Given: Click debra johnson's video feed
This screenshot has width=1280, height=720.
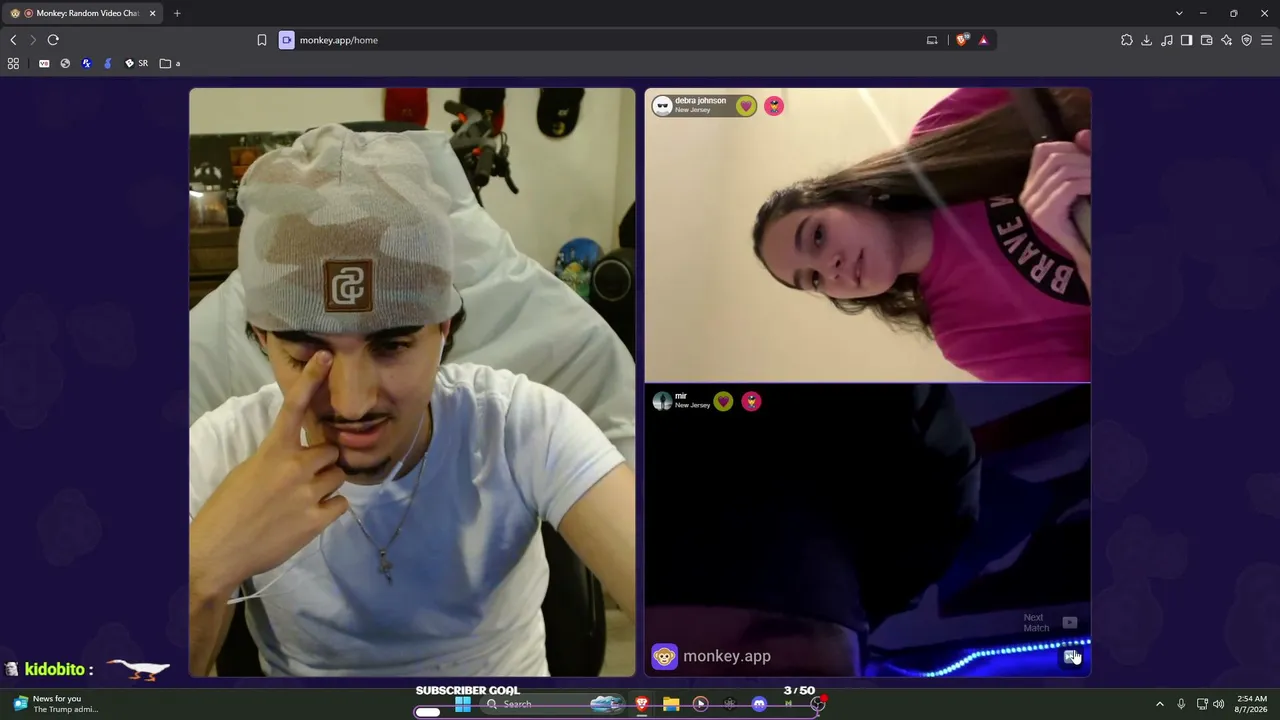Looking at the screenshot, I should [868, 235].
